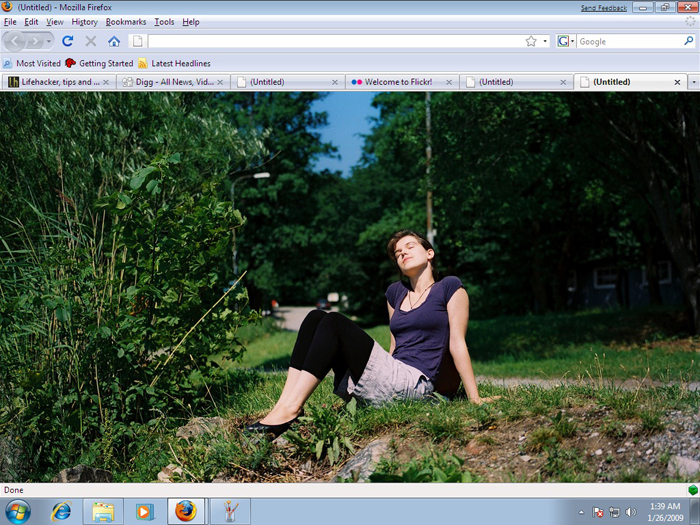
Task: Open the search engine selector dropdown
Action: tap(566, 42)
